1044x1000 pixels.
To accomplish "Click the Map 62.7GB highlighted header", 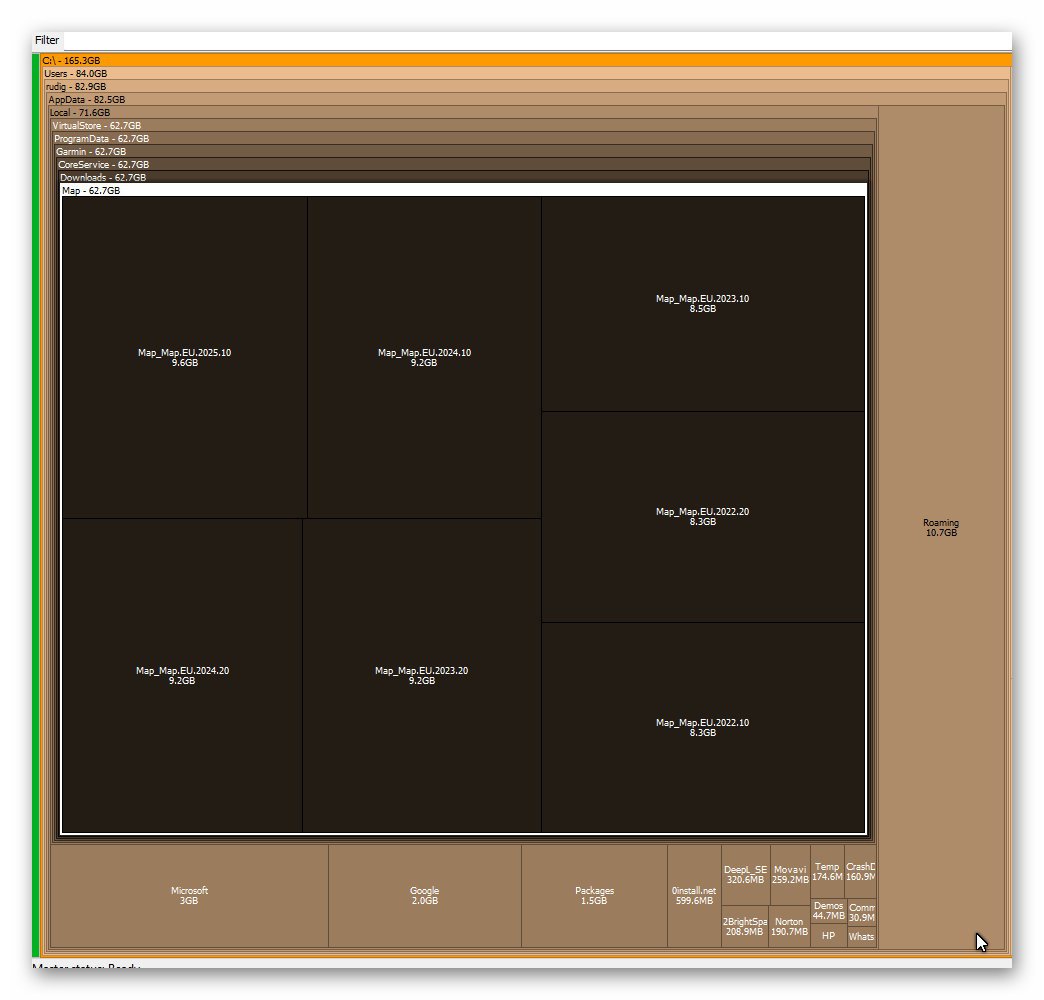I will (464, 190).
